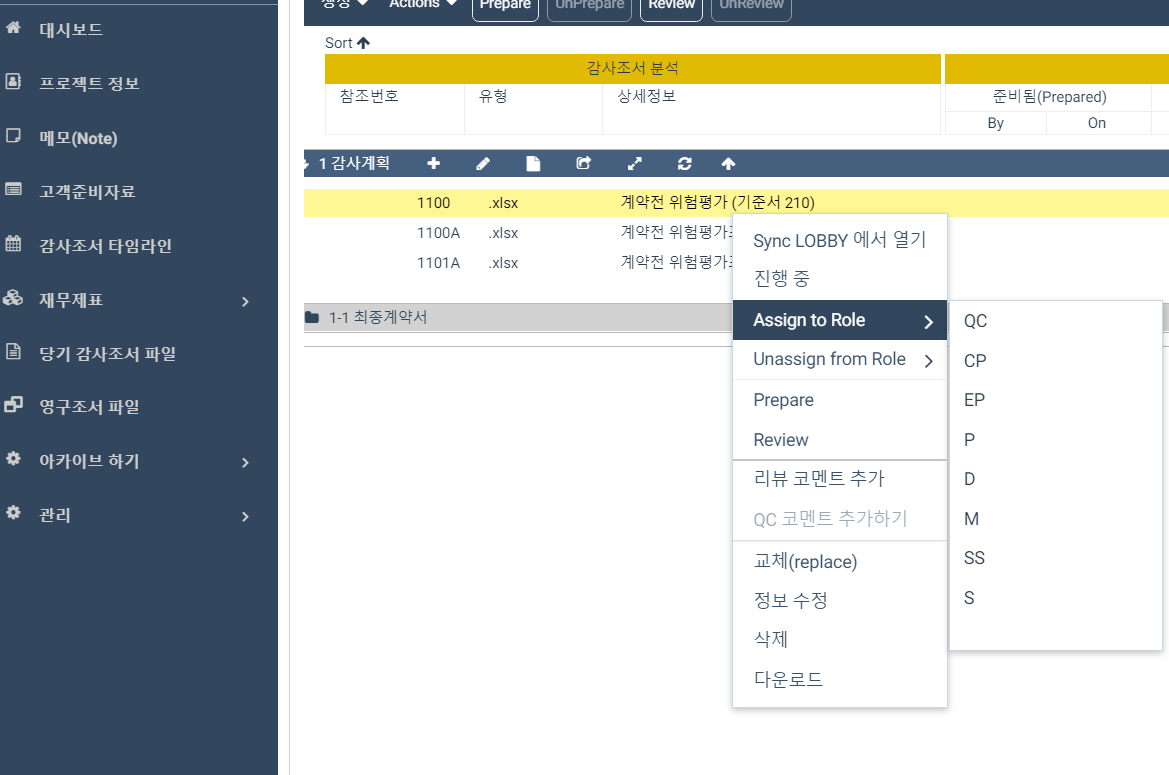Click the upload arrow icon

[728, 162]
